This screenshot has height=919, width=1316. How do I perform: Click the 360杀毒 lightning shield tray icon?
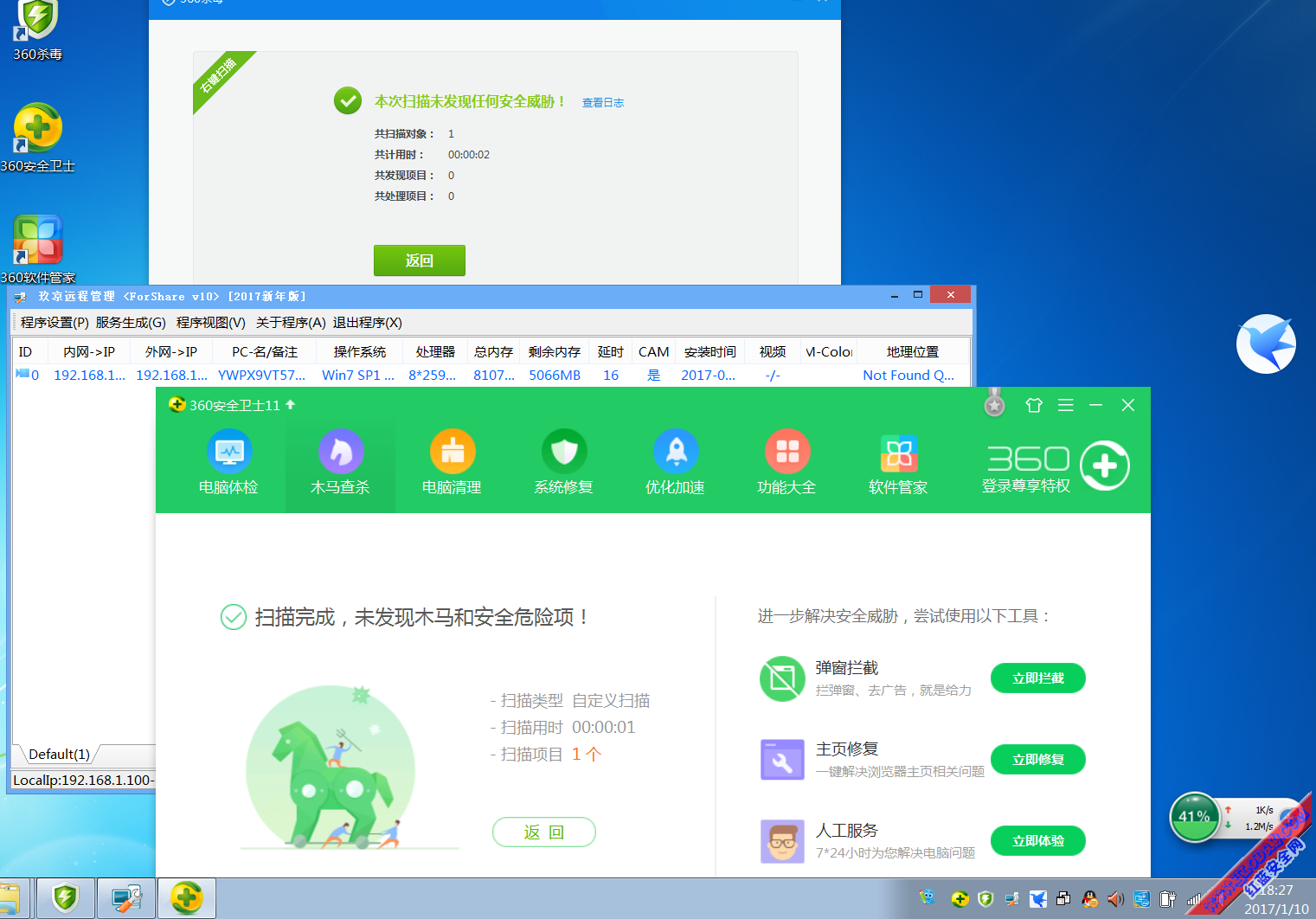985,899
